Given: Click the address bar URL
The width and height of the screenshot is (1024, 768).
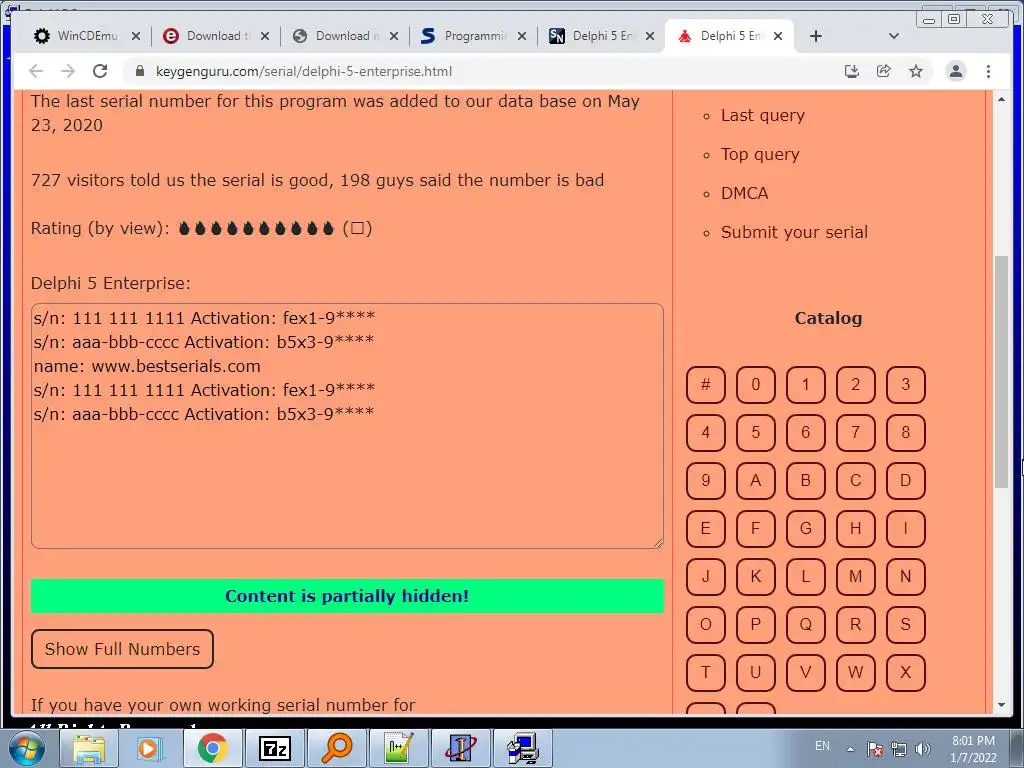Looking at the screenshot, I should [x=304, y=71].
